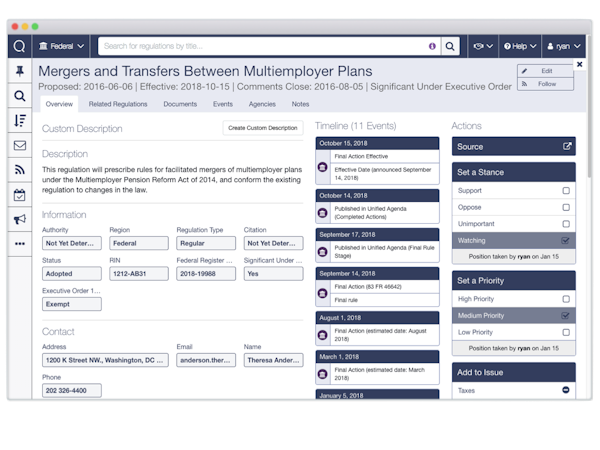Open the three-dots more sidebar icon
The height and width of the screenshot is (450, 600).
coord(20,243)
